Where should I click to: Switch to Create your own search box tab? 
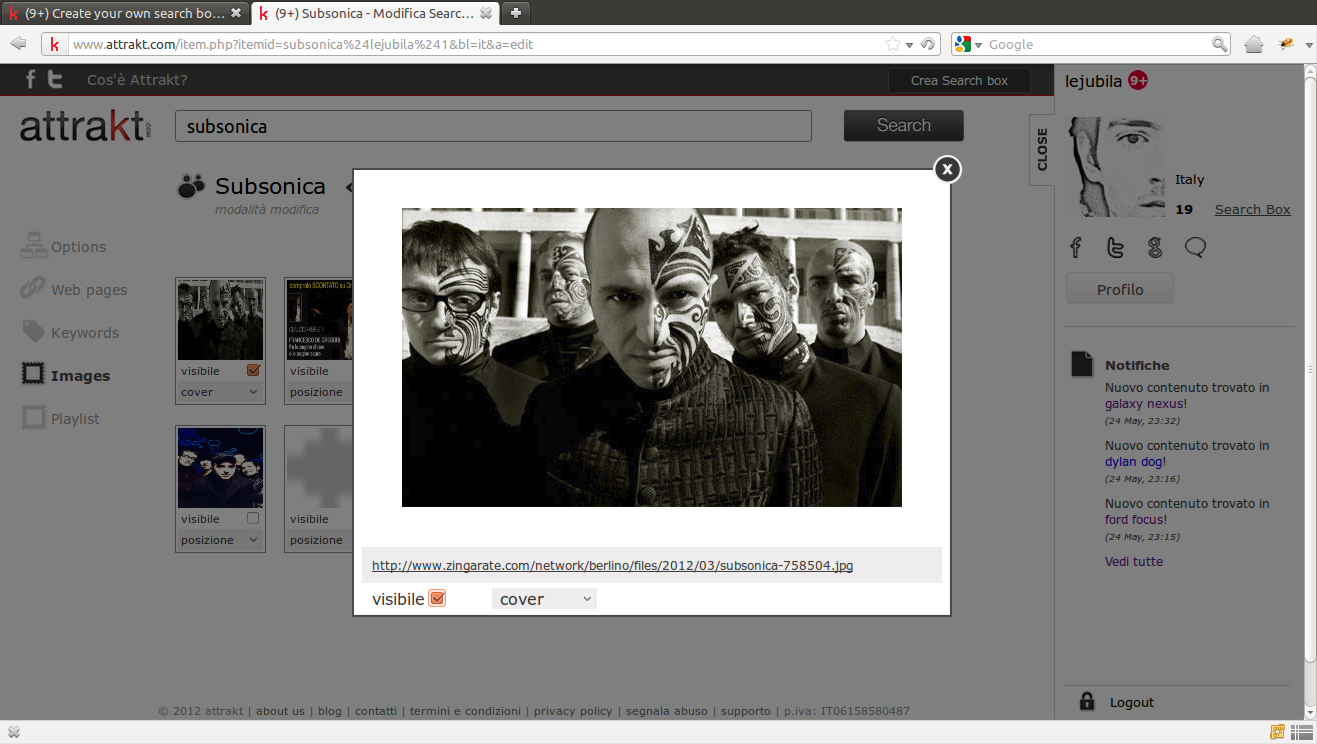click(124, 13)
